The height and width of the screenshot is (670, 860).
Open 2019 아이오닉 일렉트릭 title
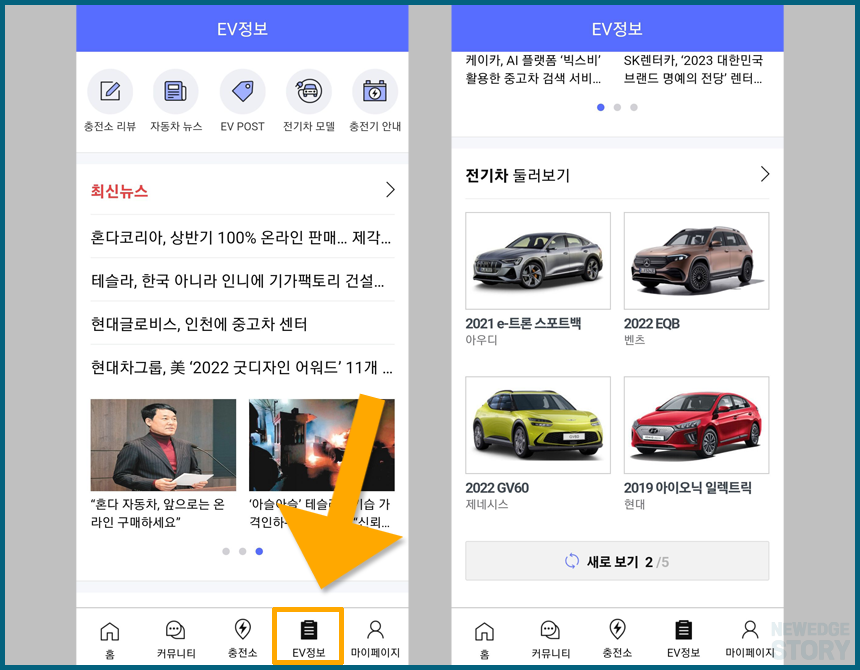(687, 488)
